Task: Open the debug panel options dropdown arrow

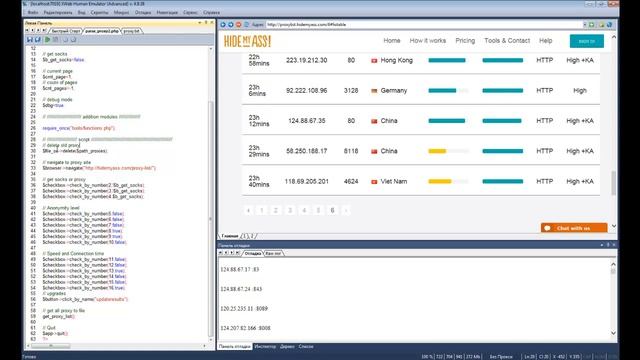Action: 602,245
